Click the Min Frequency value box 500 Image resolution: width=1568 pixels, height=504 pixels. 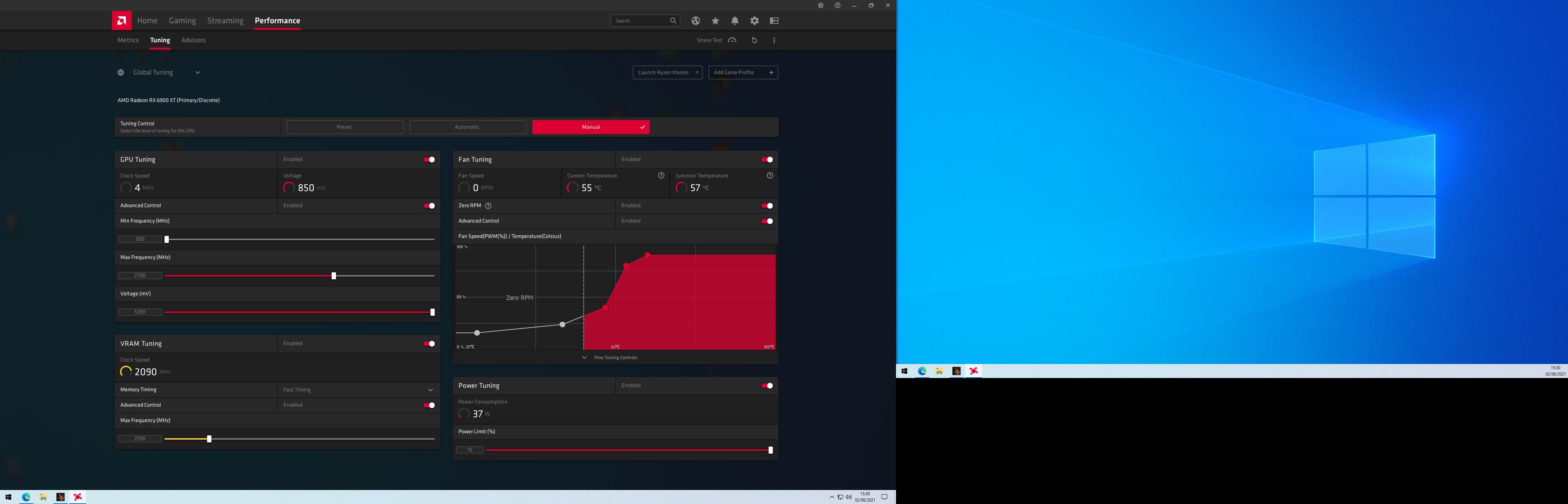(x=140, y=239)
